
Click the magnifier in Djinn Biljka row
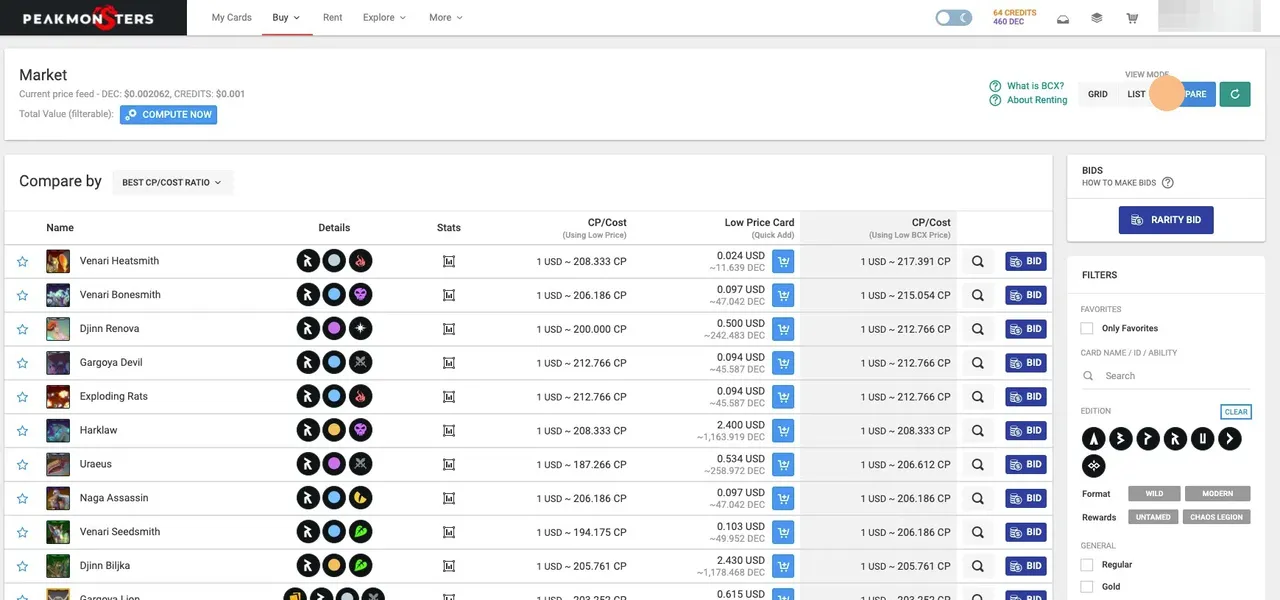click(978, 566)
